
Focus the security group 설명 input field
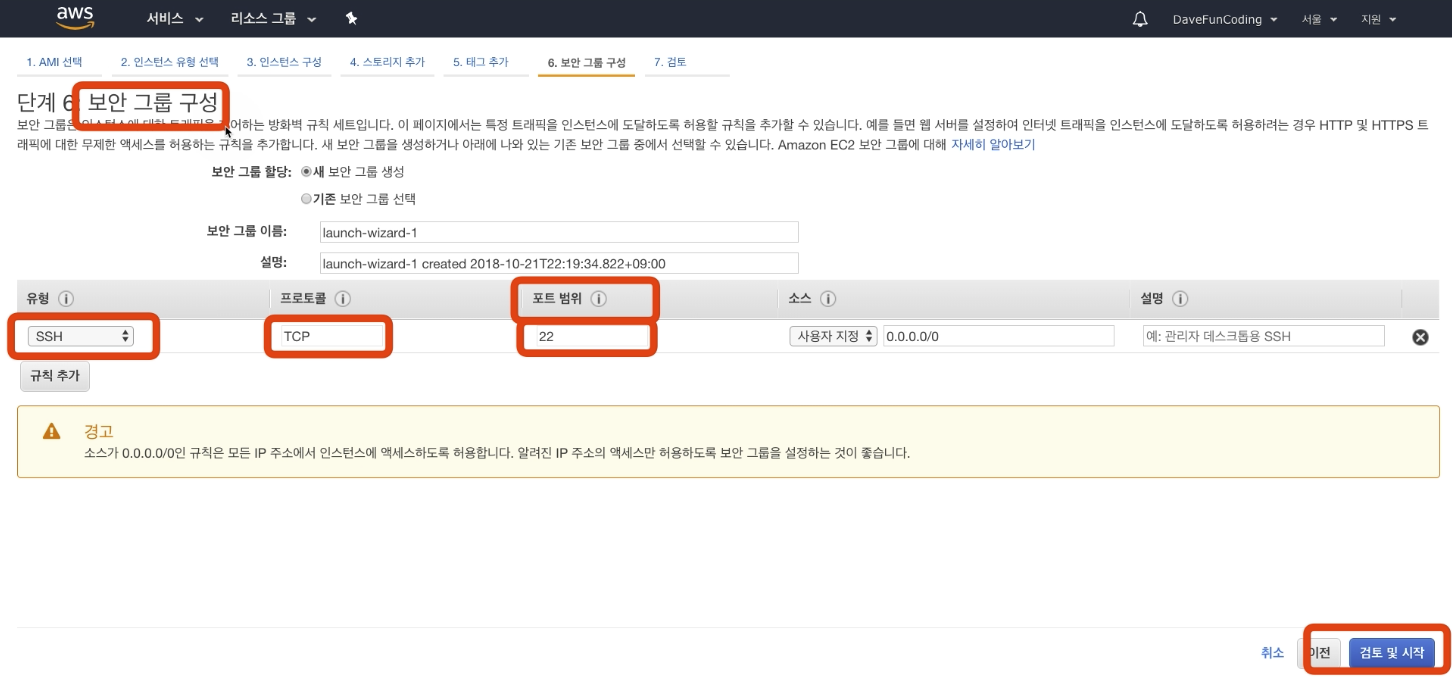pyautogui.click(x=559, y=263)
